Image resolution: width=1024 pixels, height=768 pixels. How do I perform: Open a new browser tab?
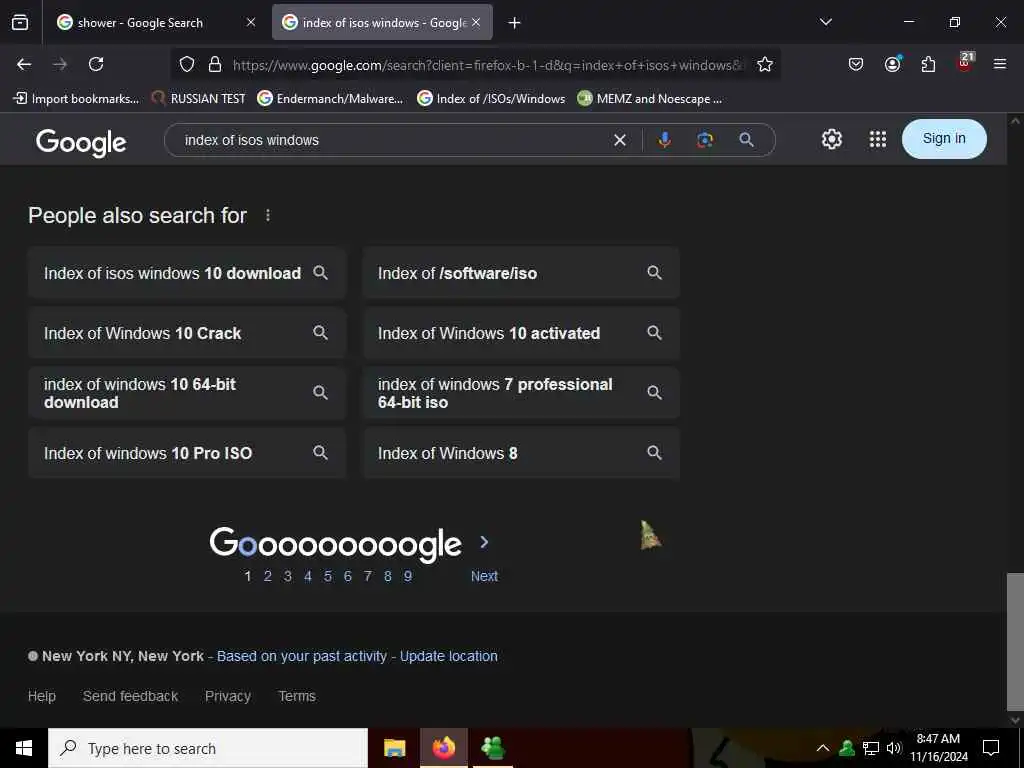click(515, 23)
